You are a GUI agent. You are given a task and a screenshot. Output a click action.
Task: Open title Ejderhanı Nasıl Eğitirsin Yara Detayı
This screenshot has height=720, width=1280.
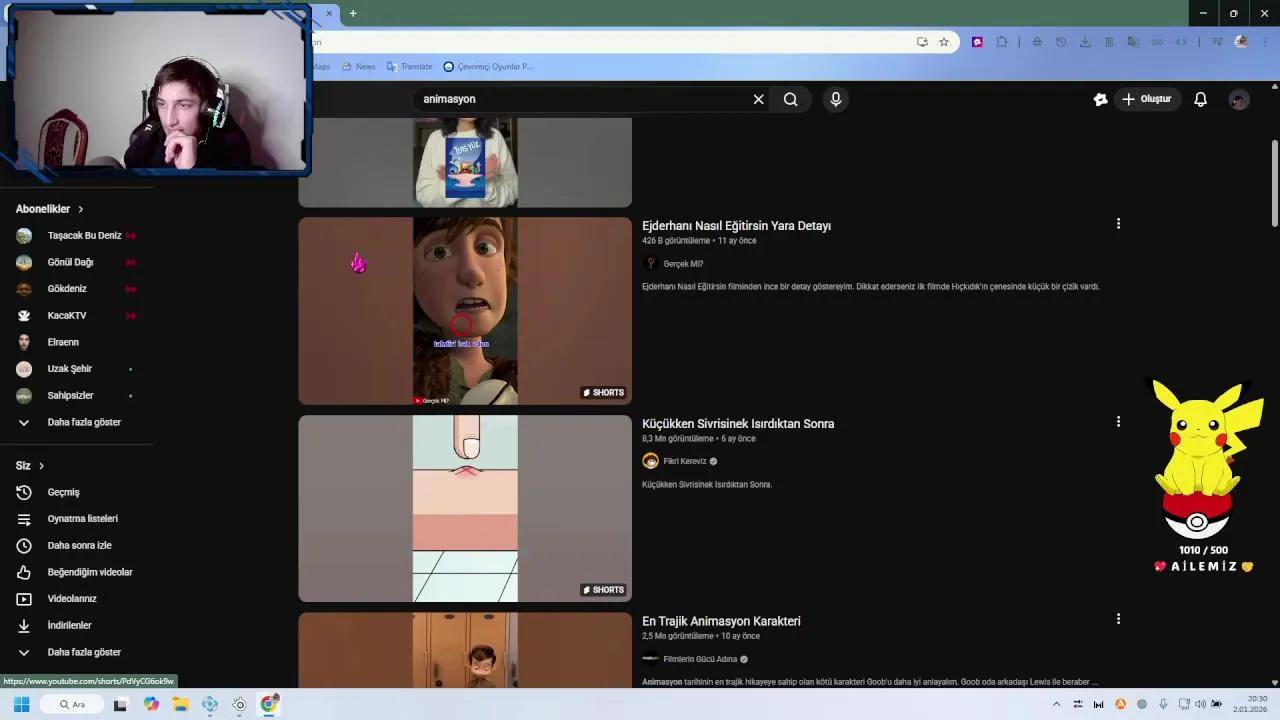coord(737,226)
